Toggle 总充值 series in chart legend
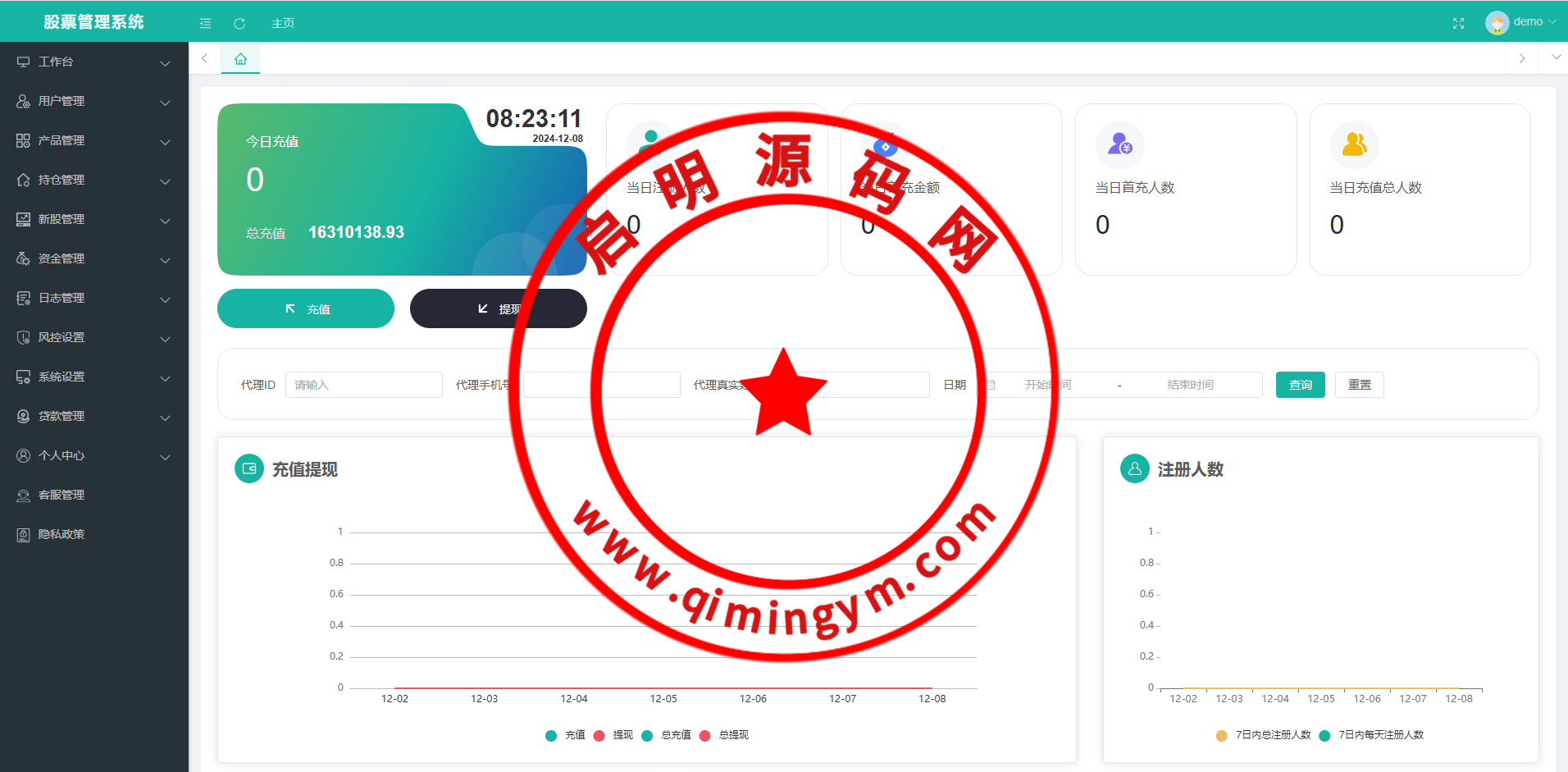The image size is (1568, 772). click(x=667, y=735)
